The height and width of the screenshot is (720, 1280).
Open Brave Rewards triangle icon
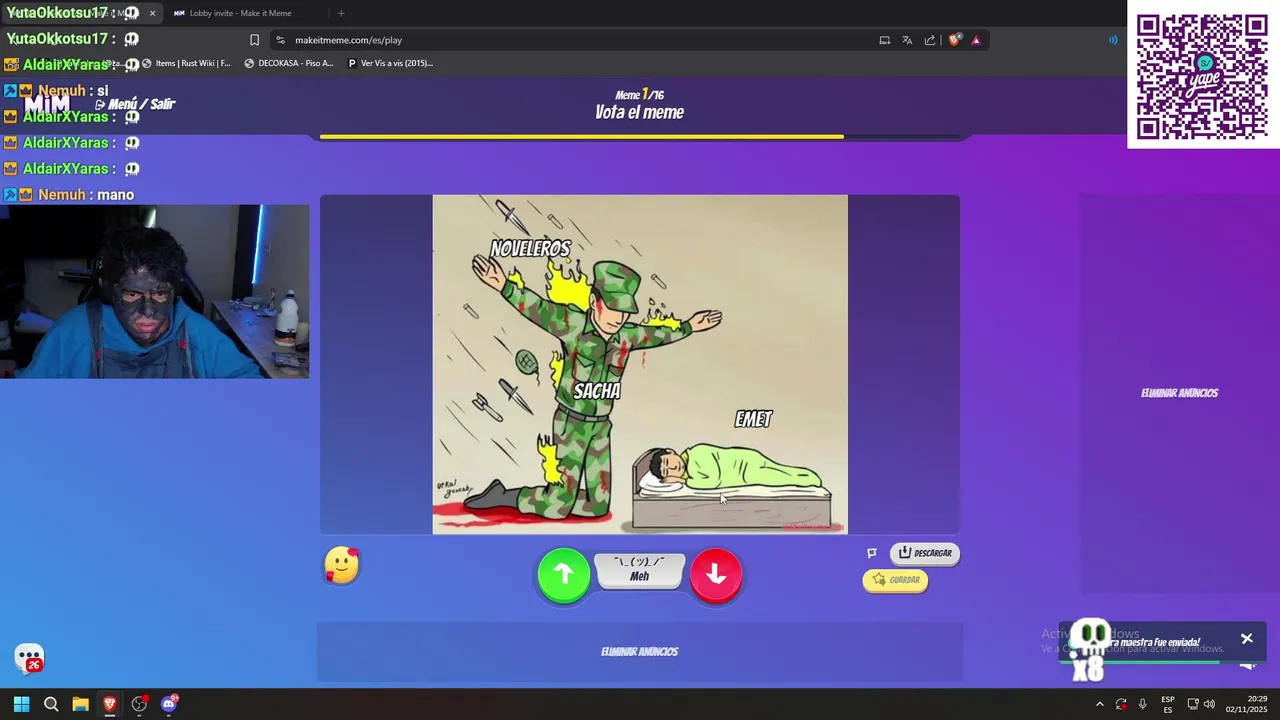976,40
